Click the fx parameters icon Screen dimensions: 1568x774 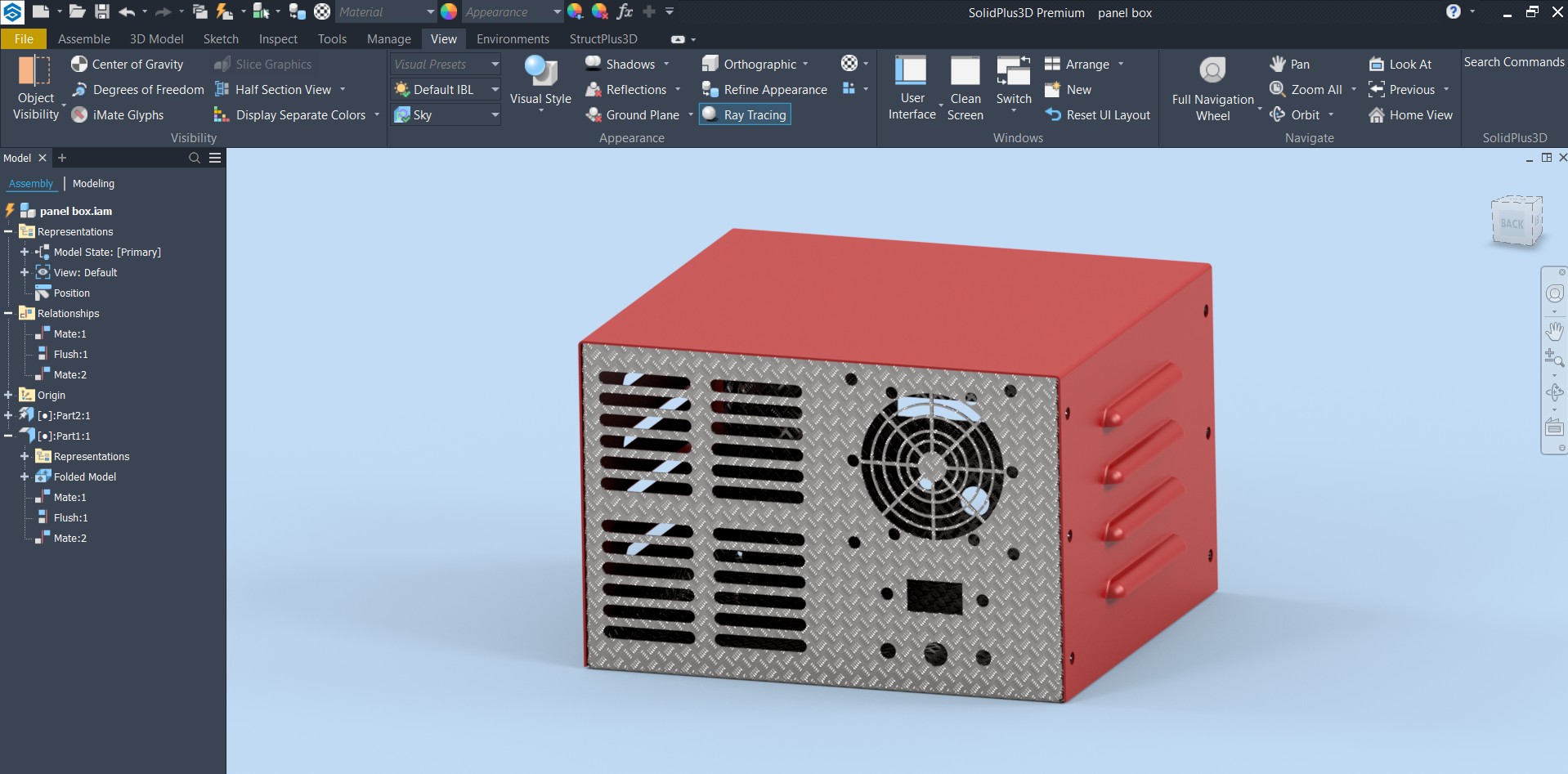coord(625,11)
